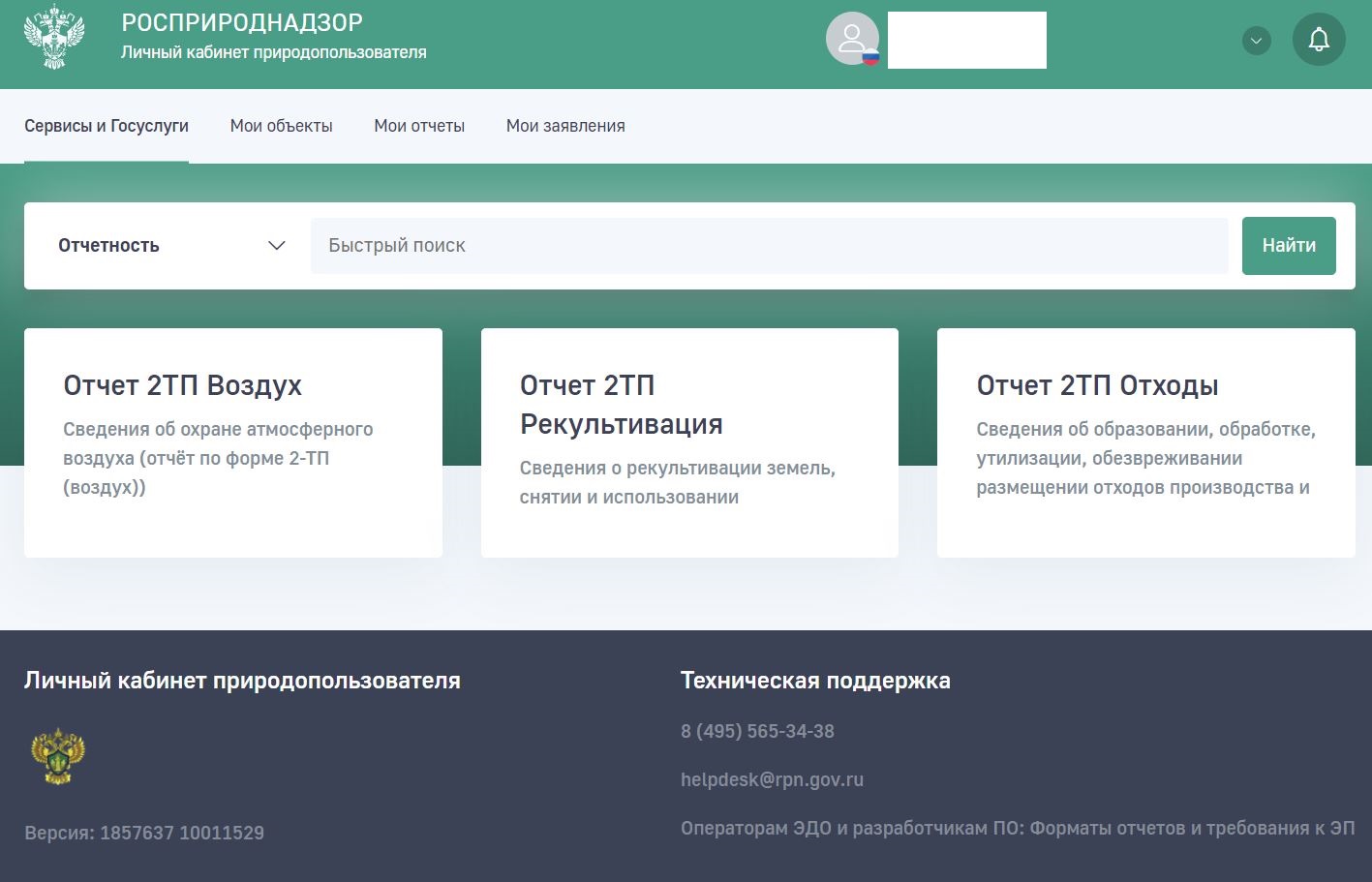Open notifications via the bell icon
Image resolution: width=1372 pixels, height=882 pixels.
[1318, 40]
